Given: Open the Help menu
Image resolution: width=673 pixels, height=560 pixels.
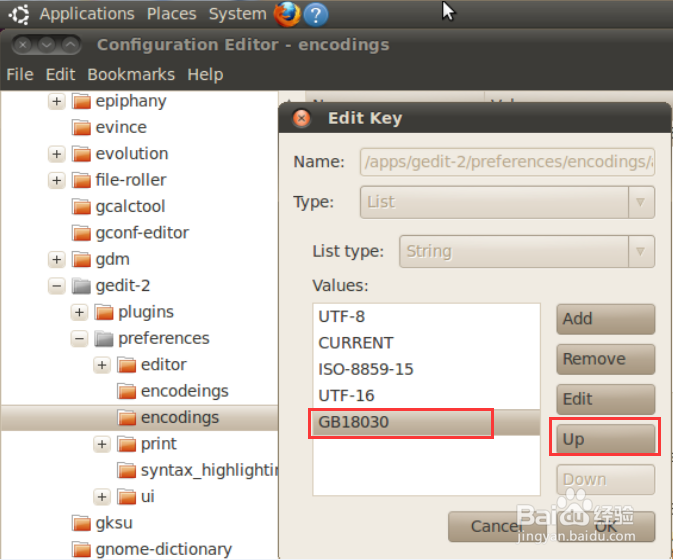Looking at the screenshot, I should click(x=205, y=75).
